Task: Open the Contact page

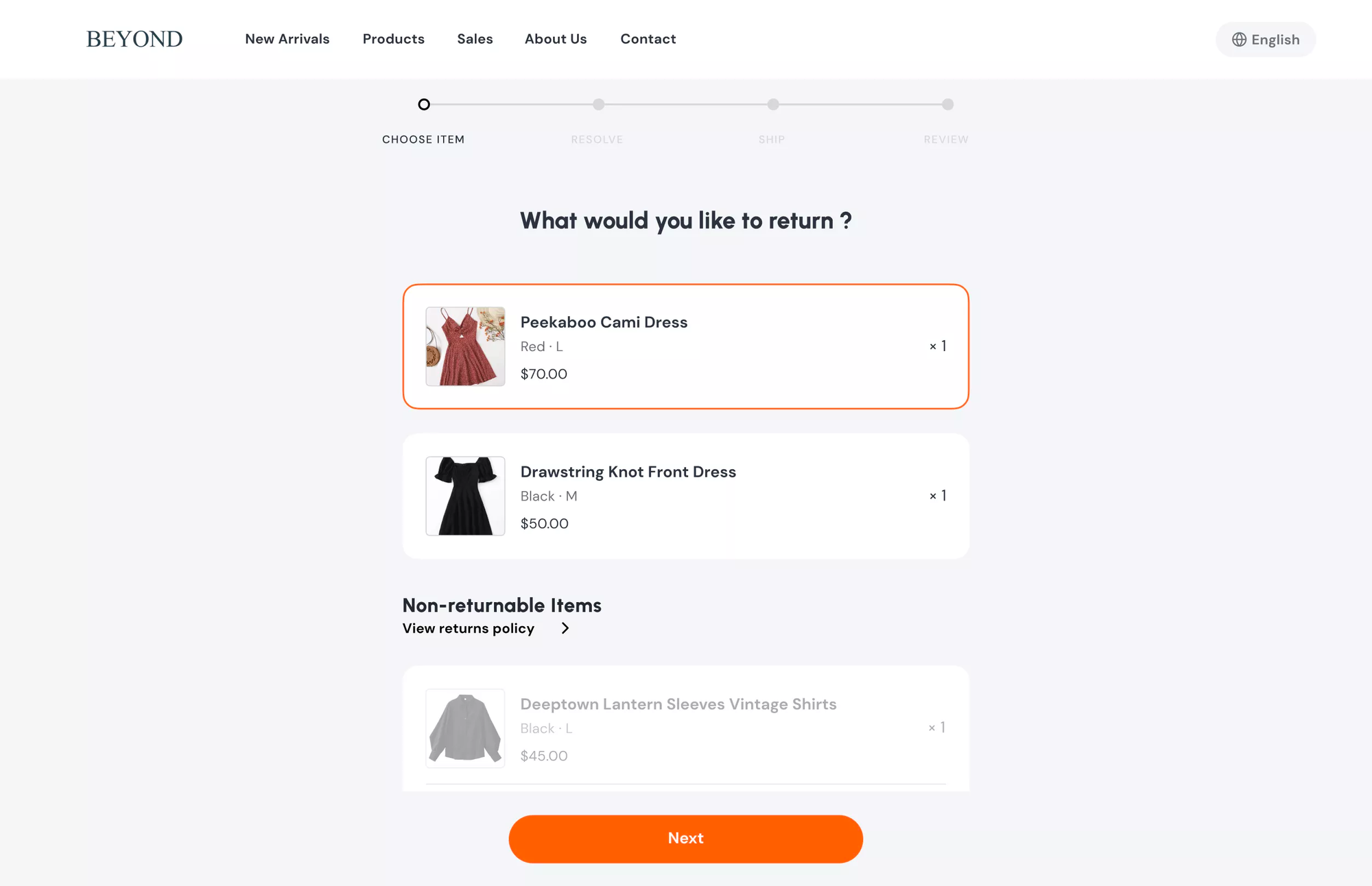Action: [x=648, y=39]
